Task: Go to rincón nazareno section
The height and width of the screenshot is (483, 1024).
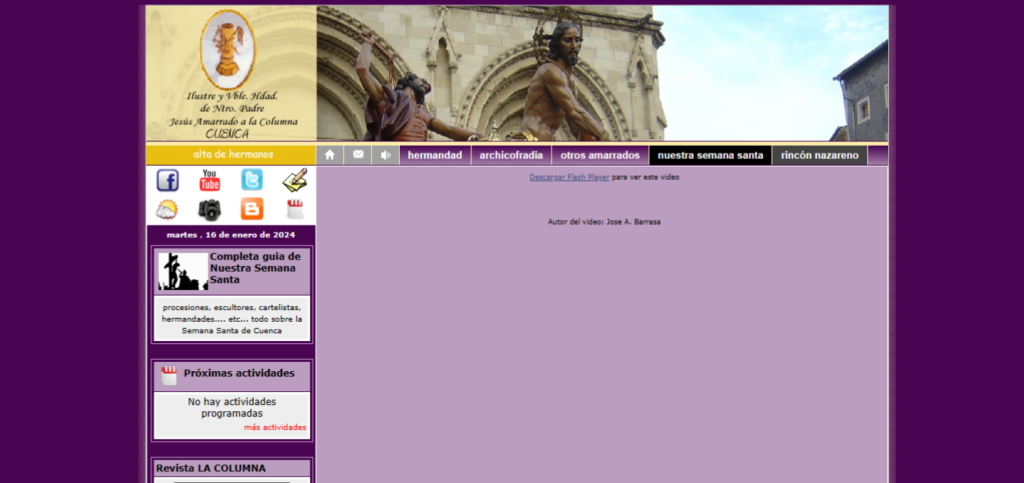Action: [819, 155]
